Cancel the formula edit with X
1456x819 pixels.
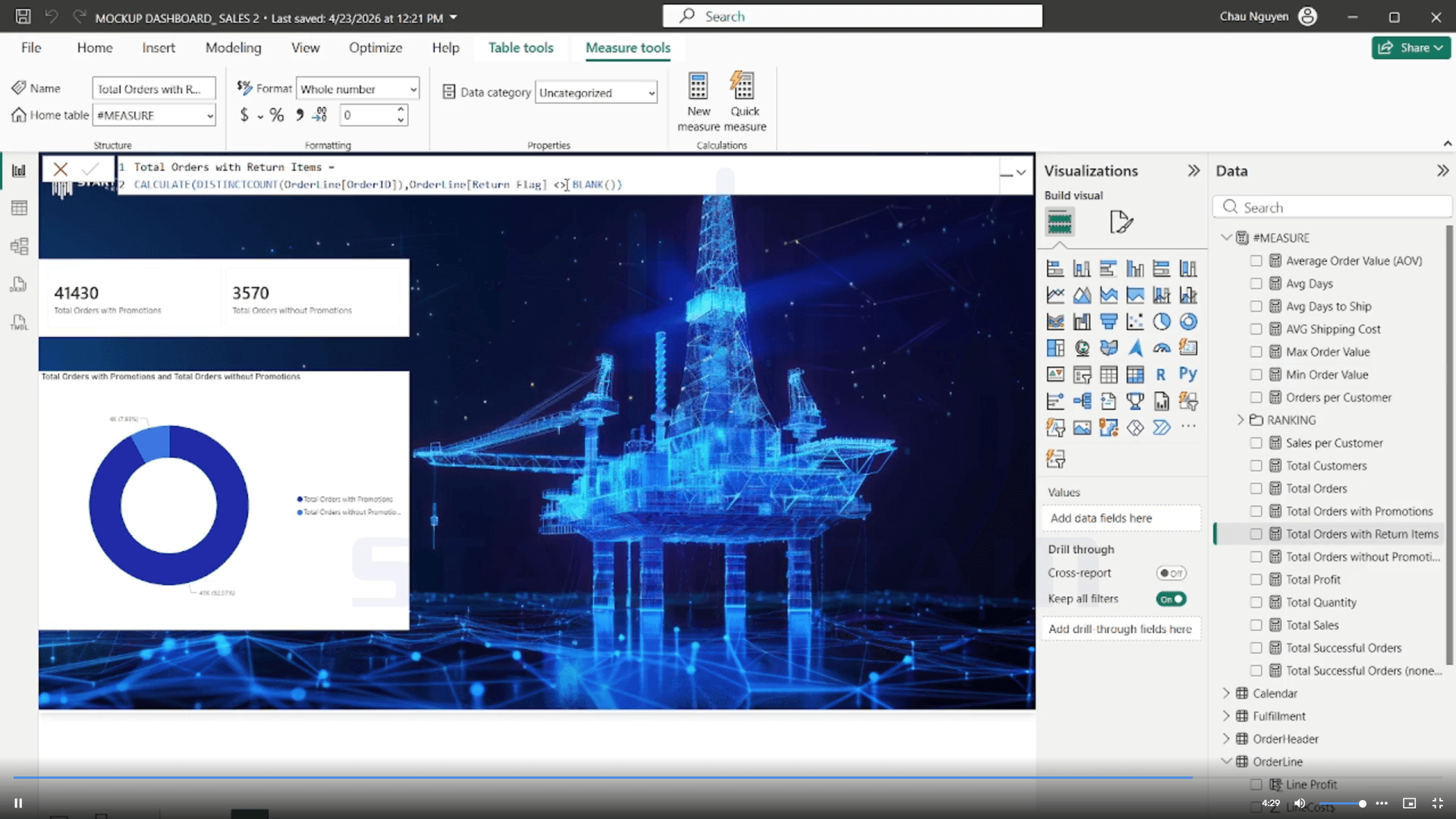[61, 169]
